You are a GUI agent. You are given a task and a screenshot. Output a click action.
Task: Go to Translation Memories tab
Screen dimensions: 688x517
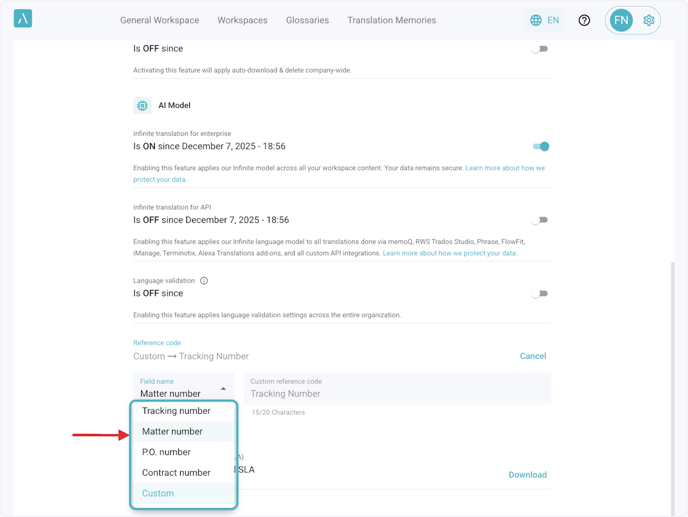(x=391, y=20)
